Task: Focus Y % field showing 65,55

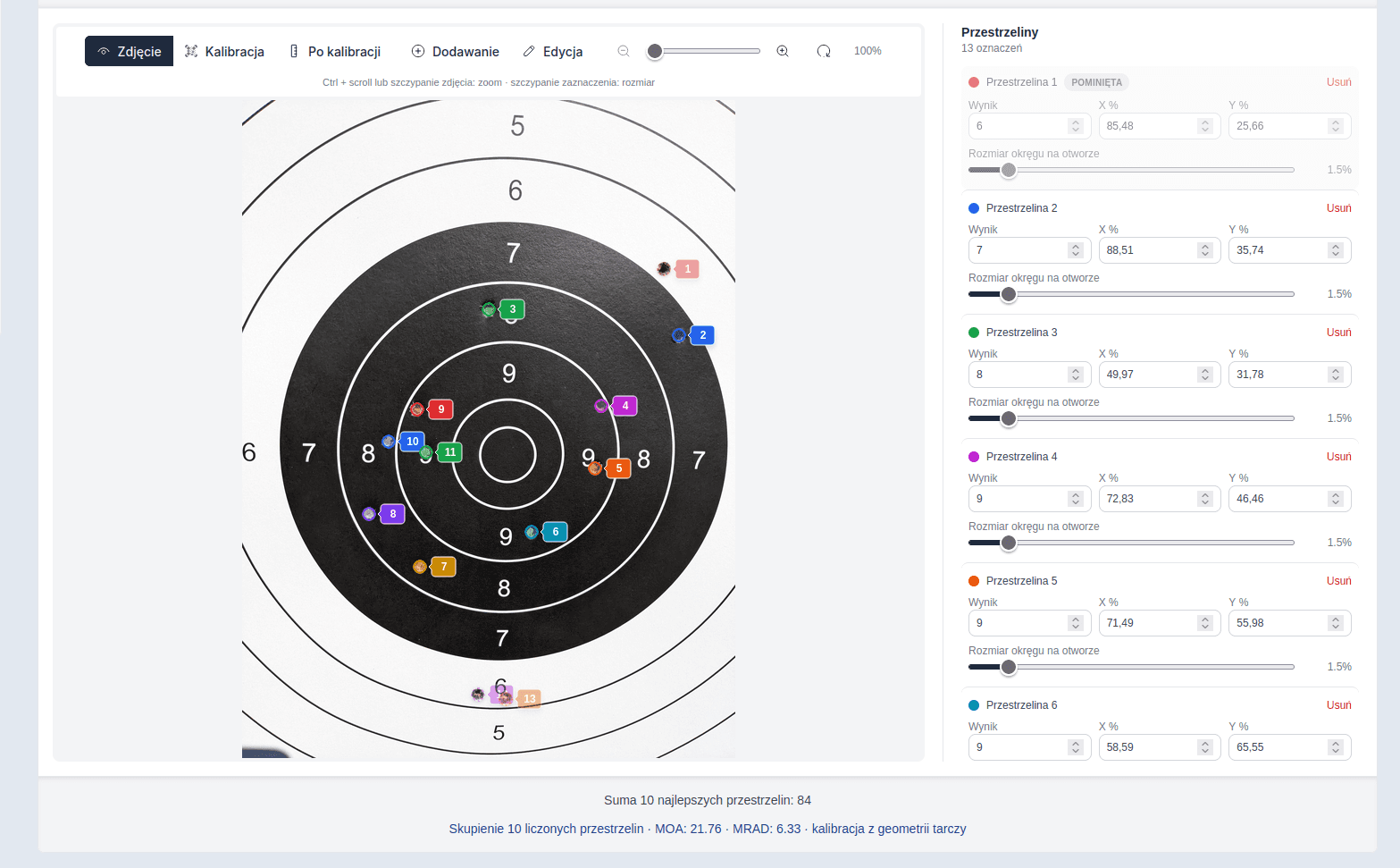Action: coord(1289,747)
